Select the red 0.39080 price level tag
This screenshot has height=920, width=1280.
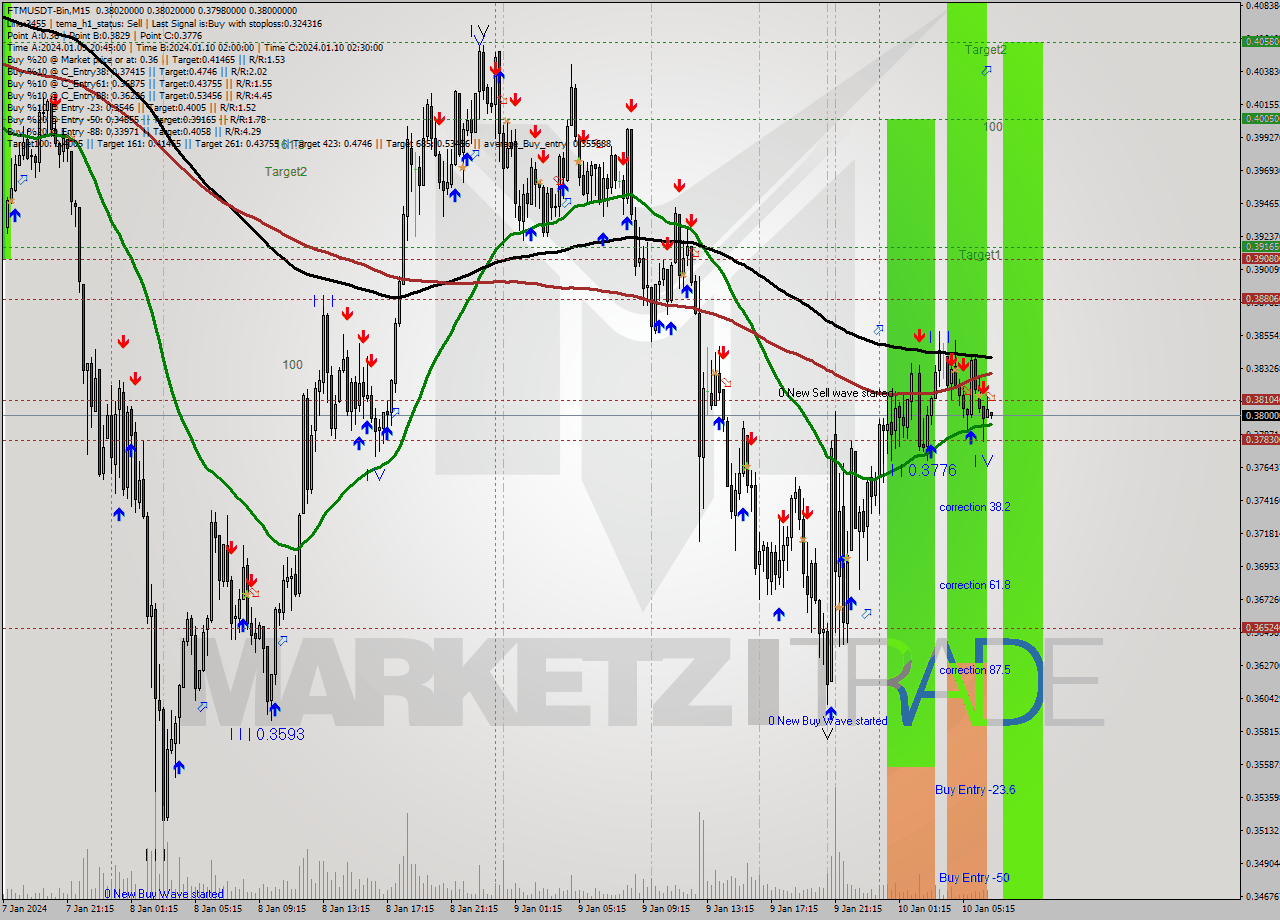tap(1260, 258)
